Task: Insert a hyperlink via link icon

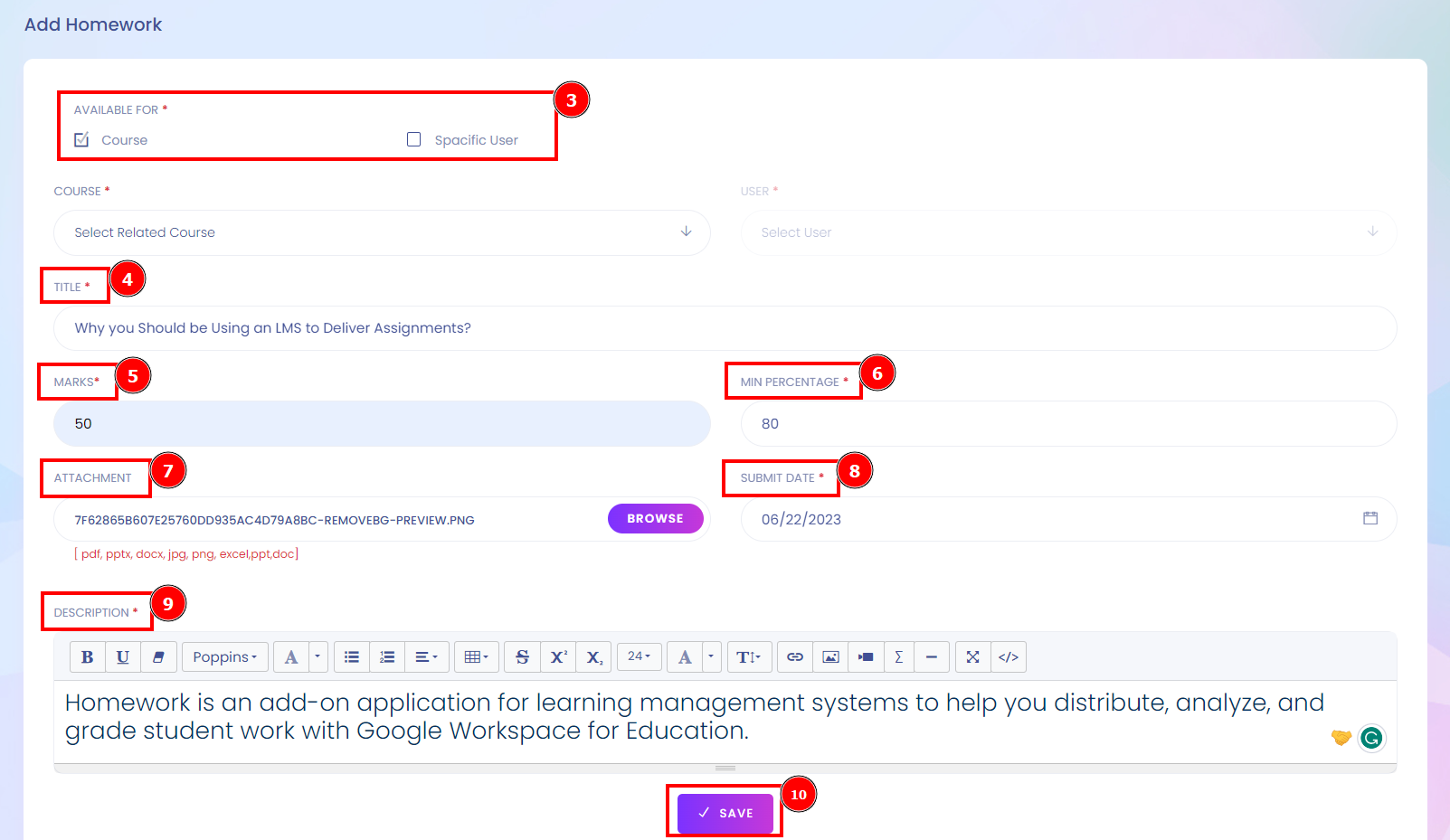Action: pyautogui.click(x=795, y=657)
